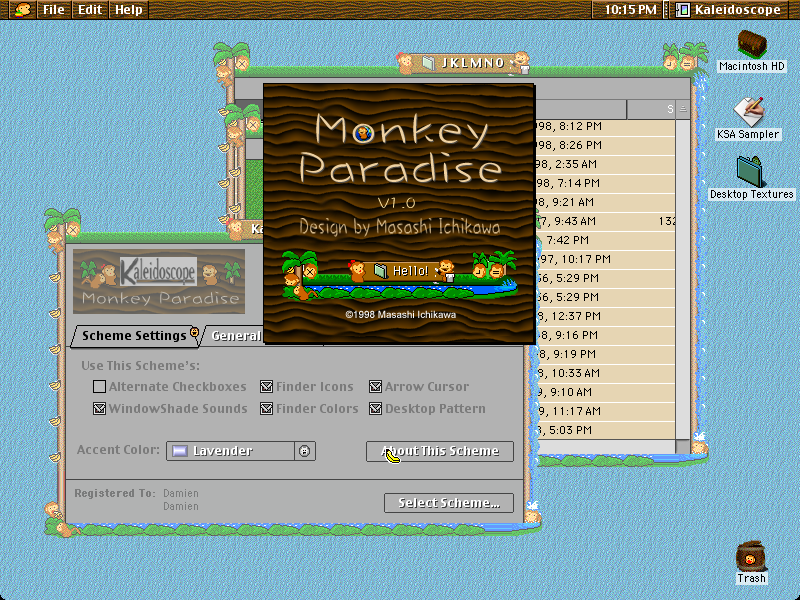This screenshot has width=800, height=600.
Task: Select the row dated 7:14 PM
Action: [x=605, y=183]
